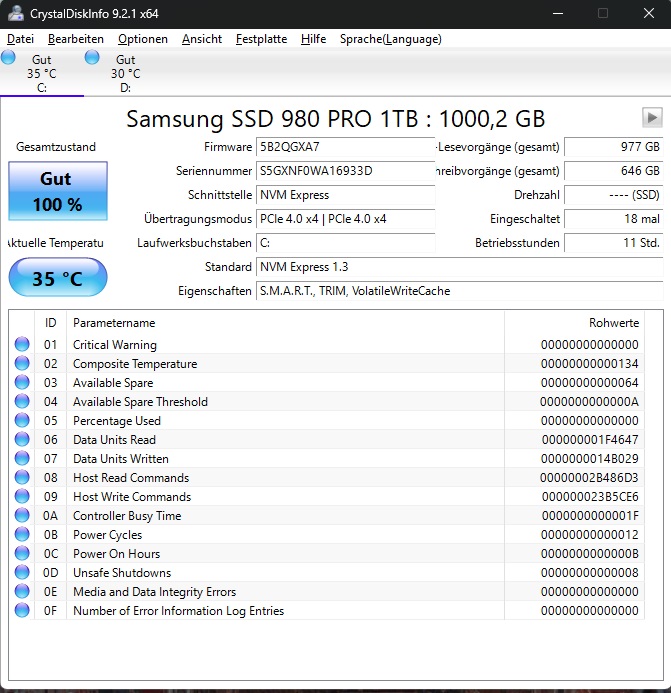Click raw value 0000000014B029
Image resolution: width=671 pixels, height=693 pixels.
click(590, 459)
